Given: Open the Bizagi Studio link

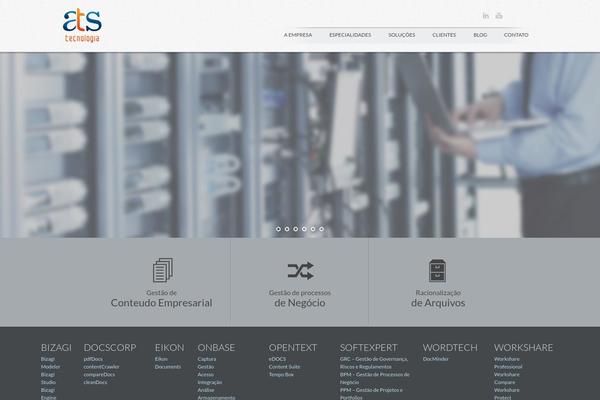Looking at the screenshot, I should click(48, 379).
